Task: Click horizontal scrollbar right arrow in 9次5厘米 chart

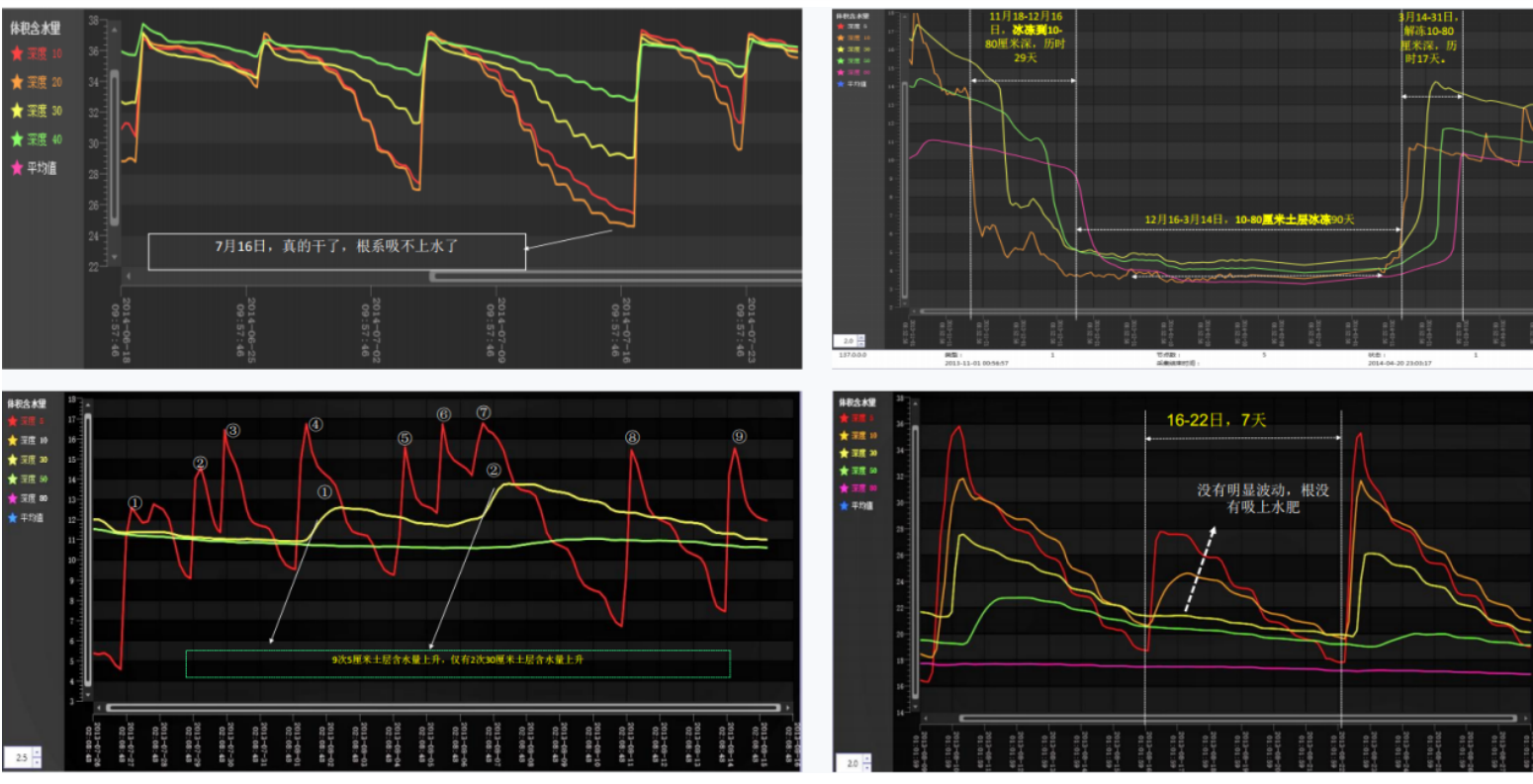Action: click(787, 707)
